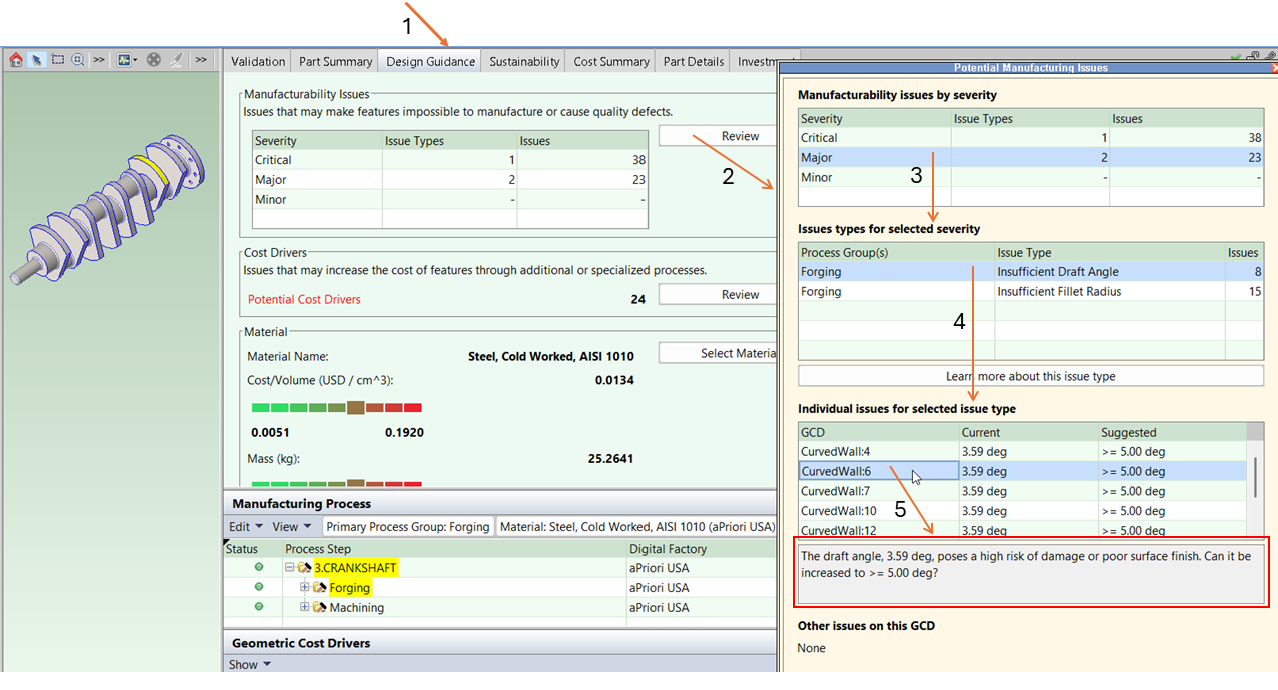Screen dimensions: 1278x690
Task: Activate the rectangle box-select tool
Action: 58,60
